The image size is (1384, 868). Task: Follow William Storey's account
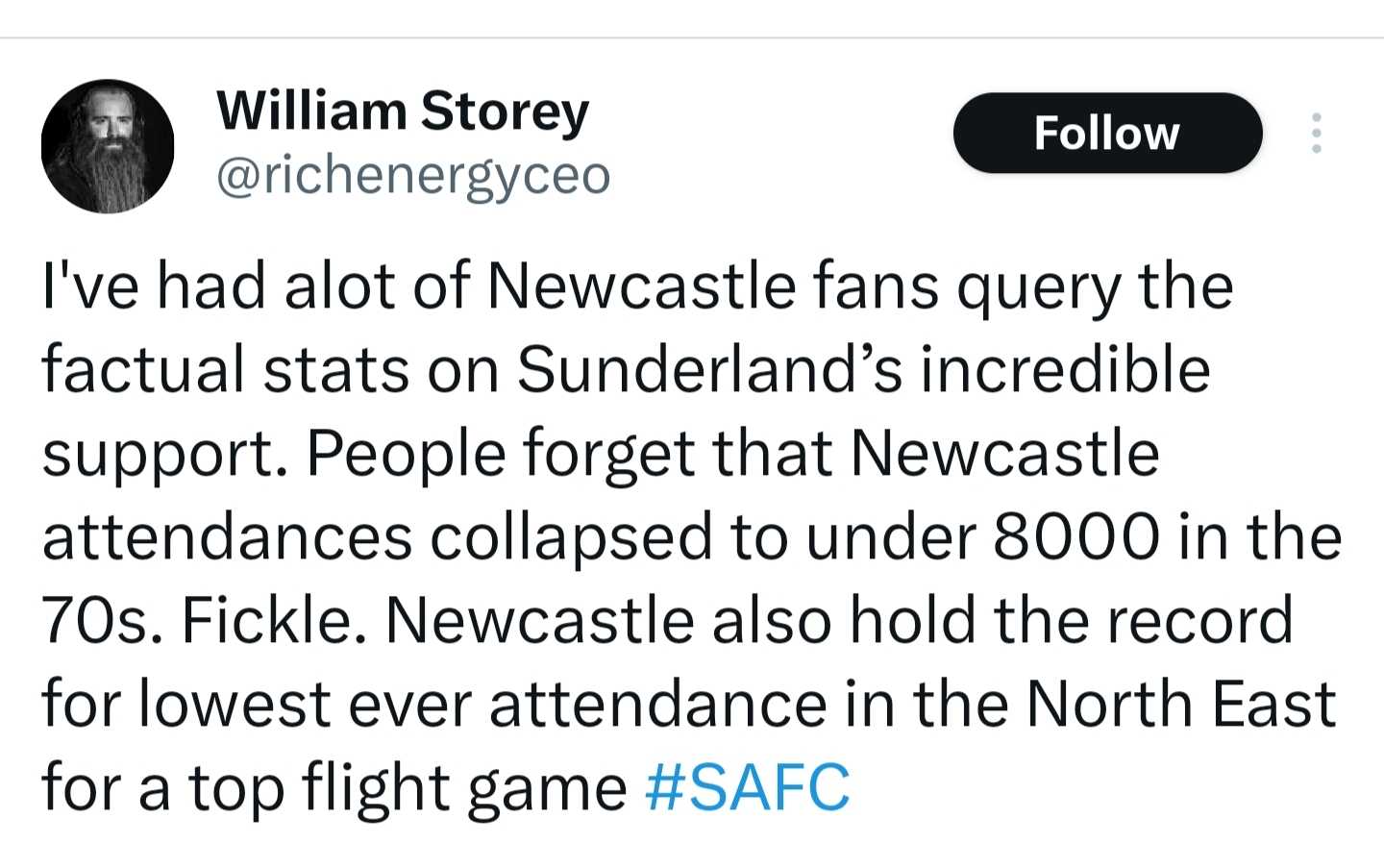pyautogui.click(x=1107, y=133)
